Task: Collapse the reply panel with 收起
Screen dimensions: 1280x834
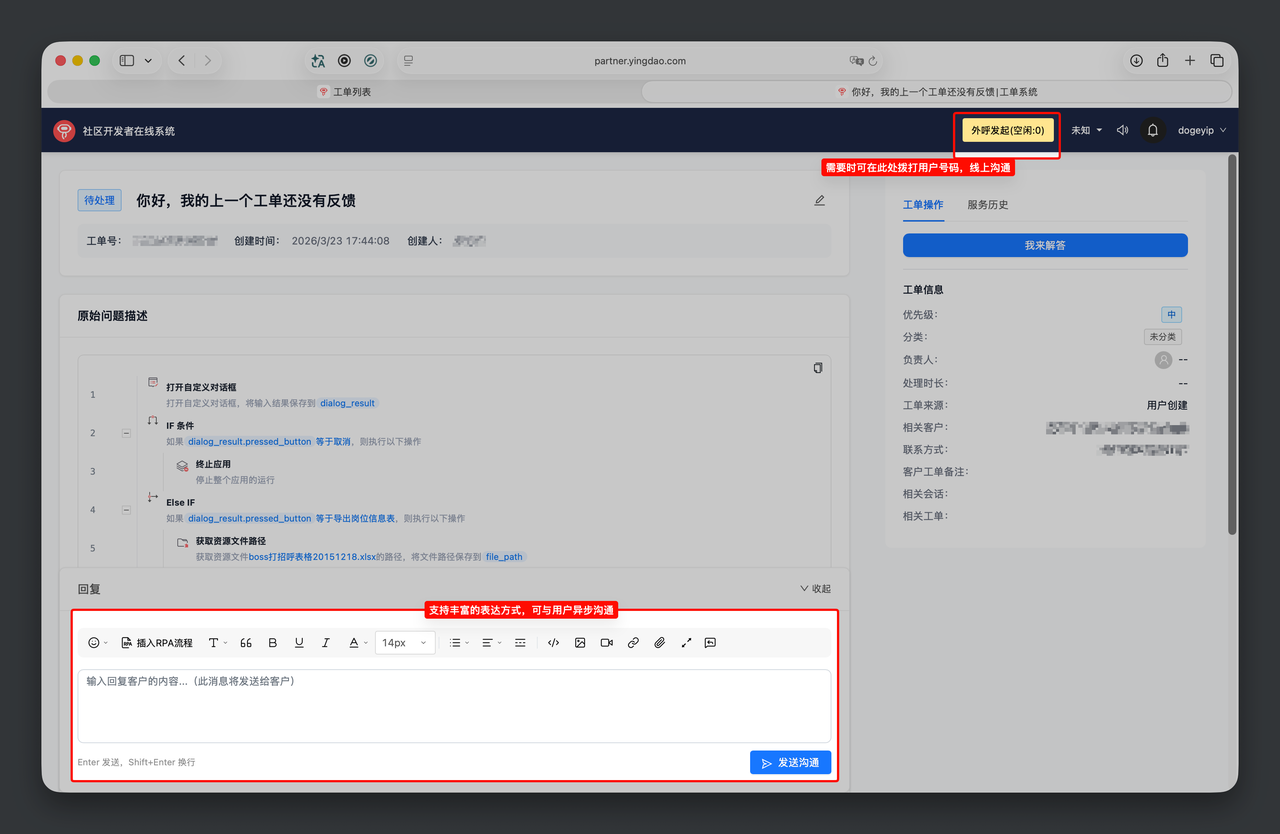Action: tap(816, 589)
